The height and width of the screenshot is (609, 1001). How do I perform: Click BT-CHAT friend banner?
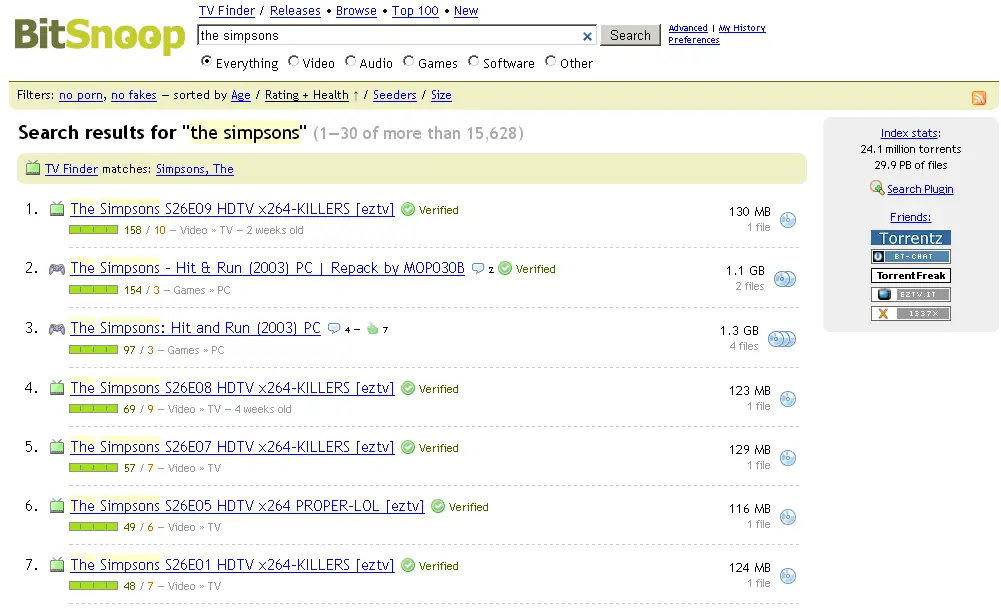click(910, 257)
